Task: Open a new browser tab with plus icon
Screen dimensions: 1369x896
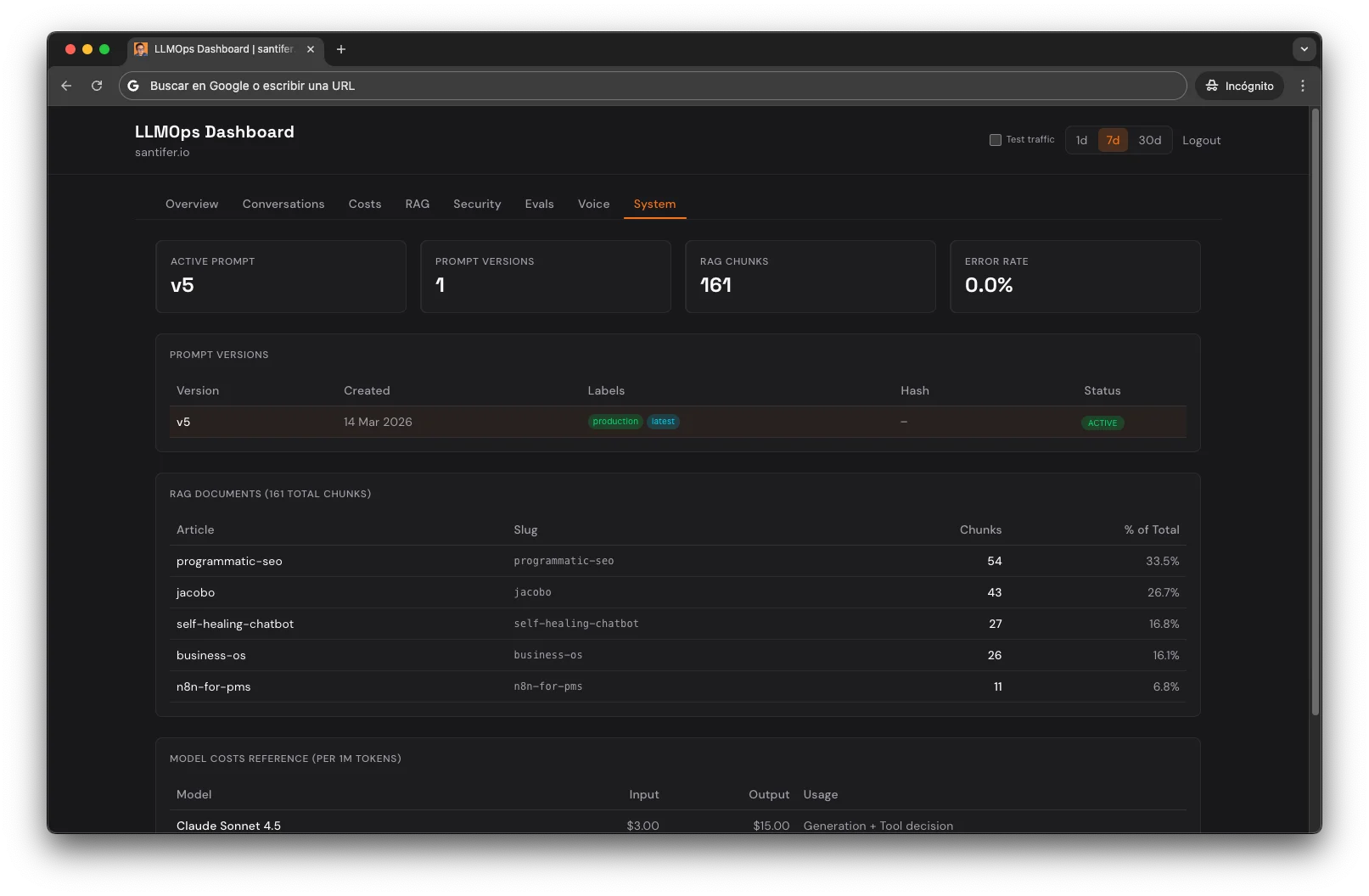Action: [x=341, y=50]
